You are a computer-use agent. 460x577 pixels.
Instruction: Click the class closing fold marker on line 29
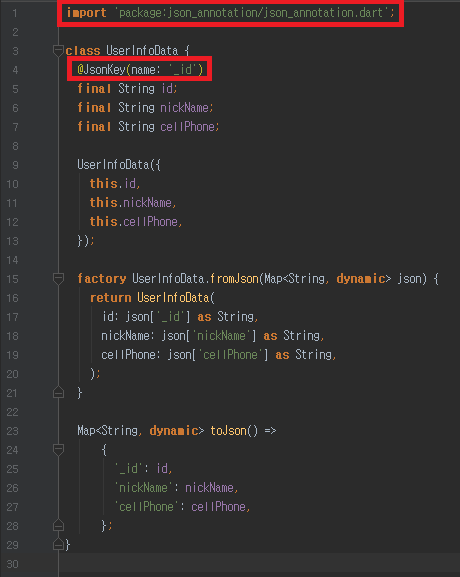[58, 545]
